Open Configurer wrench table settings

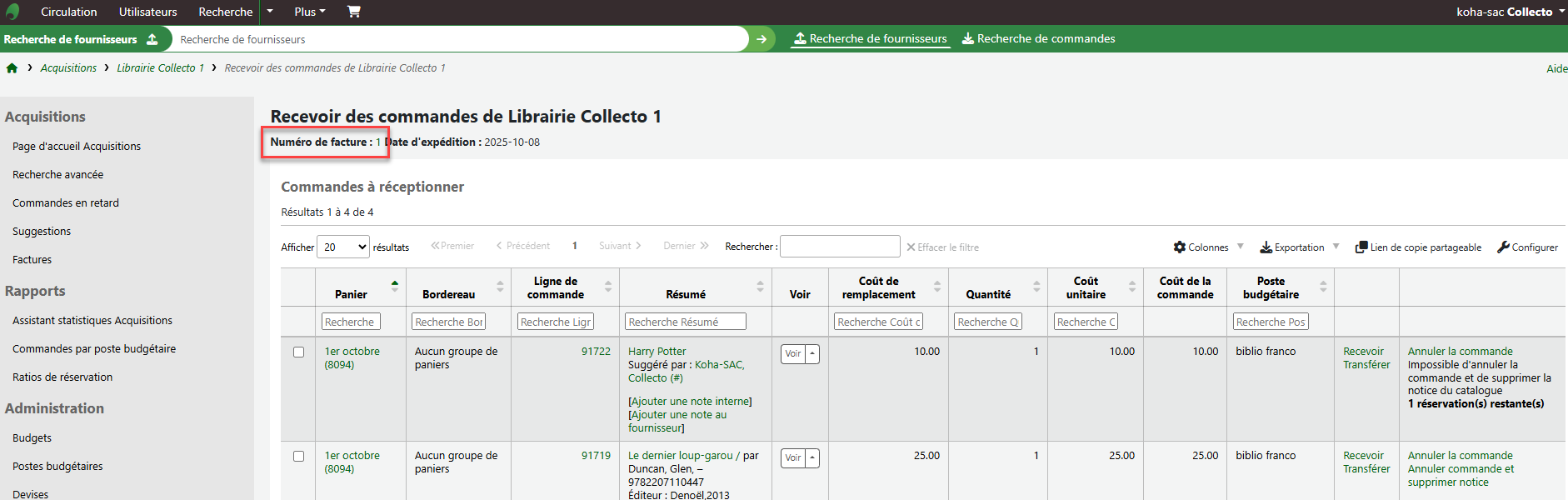click(1503, 247)
